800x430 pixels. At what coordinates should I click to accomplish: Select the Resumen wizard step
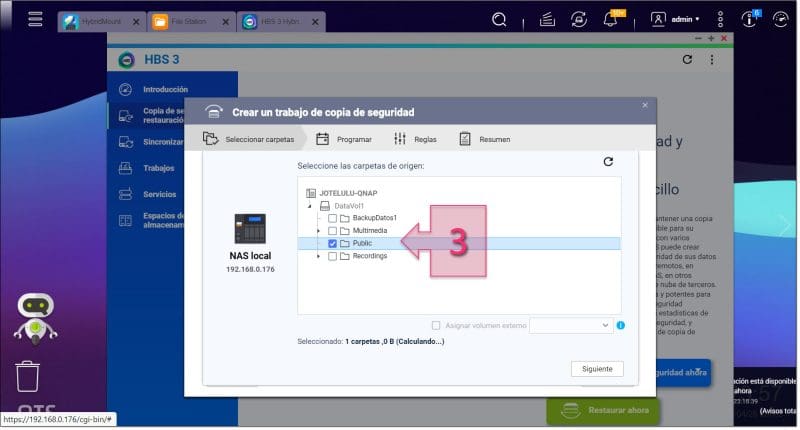pos(485,139)
